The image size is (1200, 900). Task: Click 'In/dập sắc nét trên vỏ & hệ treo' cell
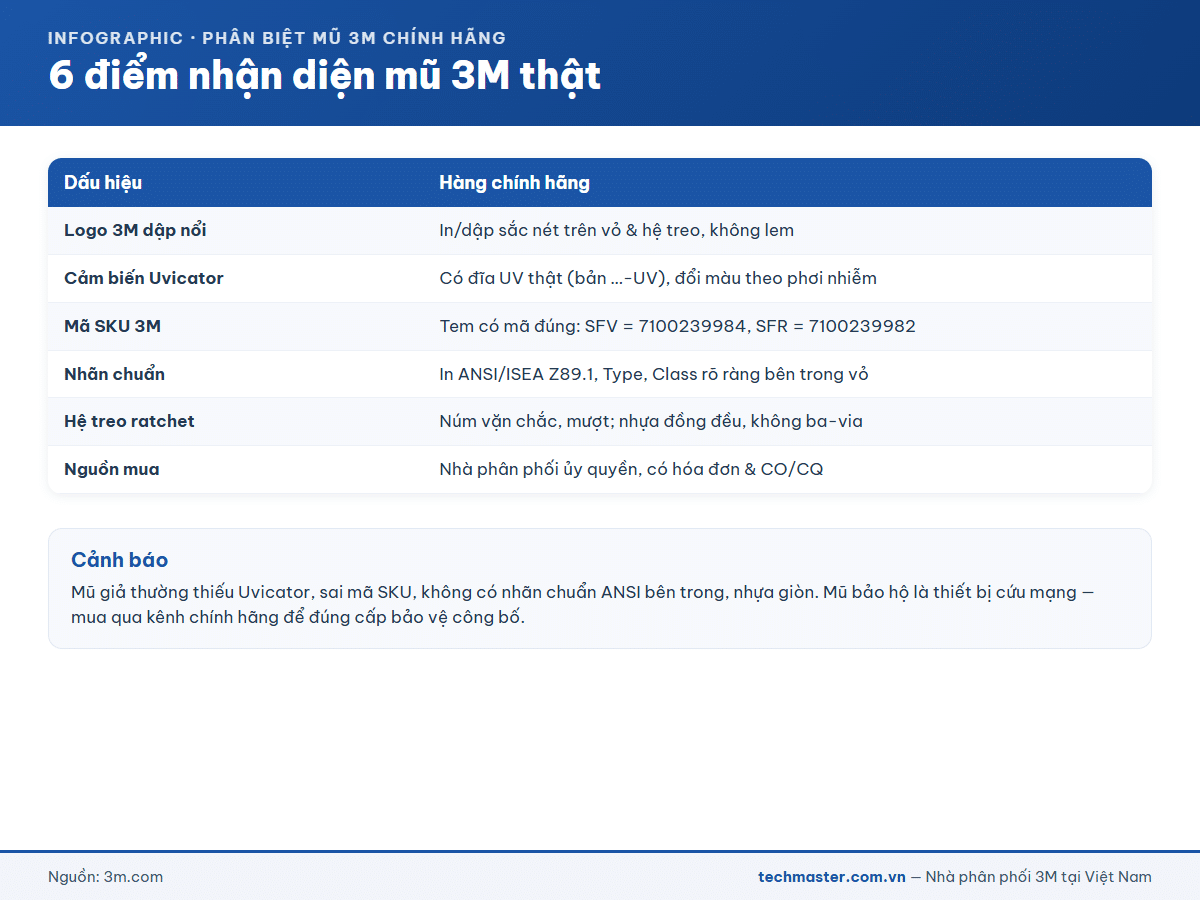[616, 231]
